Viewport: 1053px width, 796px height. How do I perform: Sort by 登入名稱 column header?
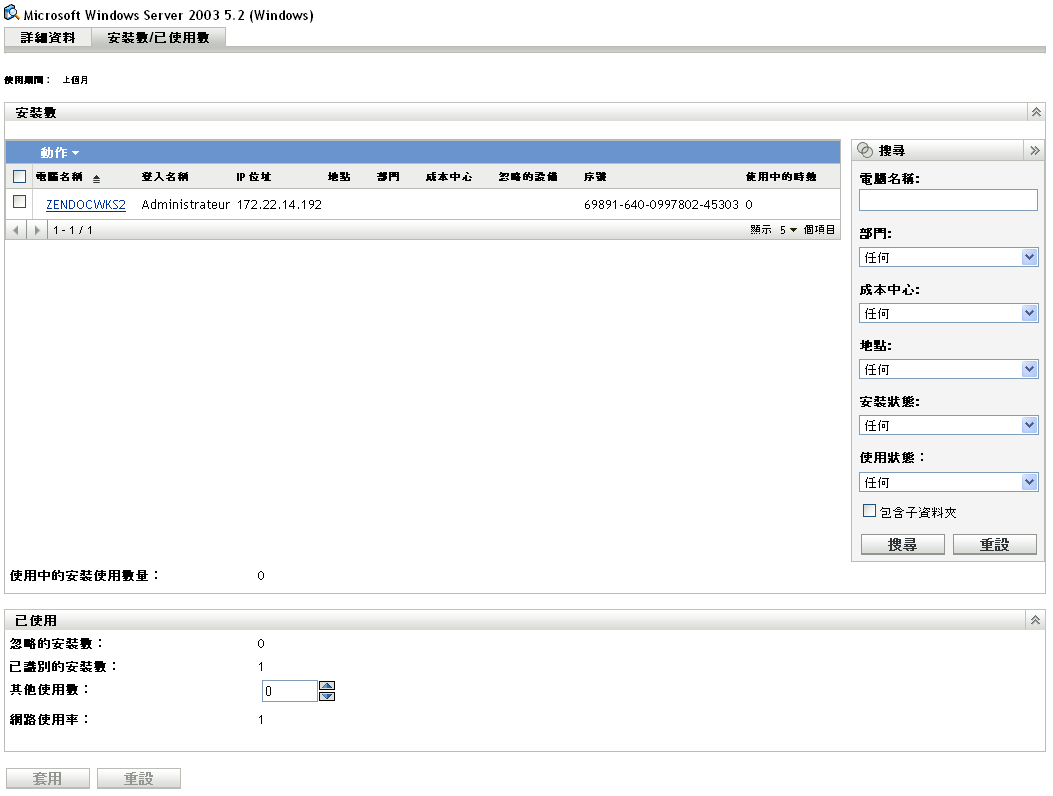(x=165, y=177)
